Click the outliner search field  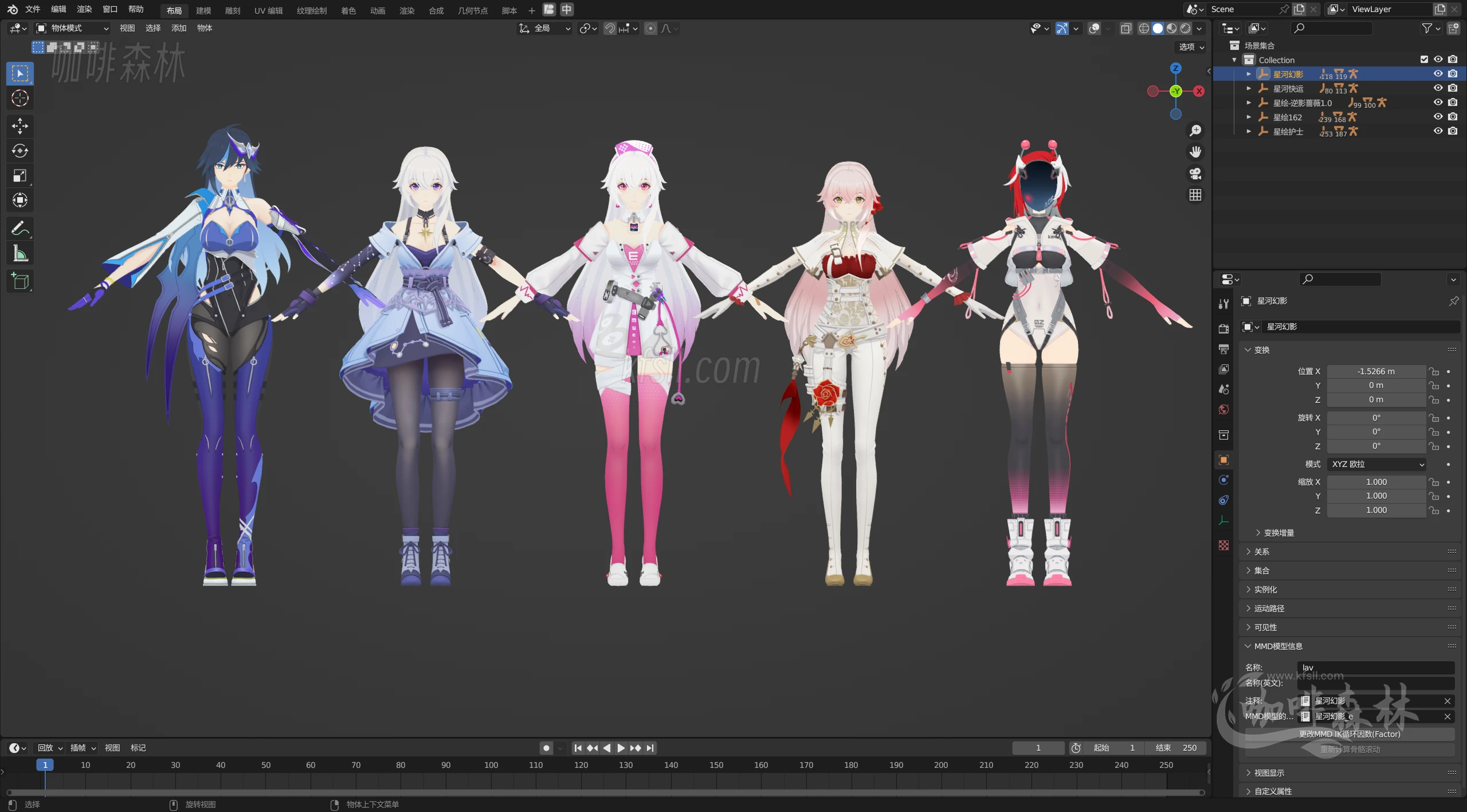[1331, 28]
